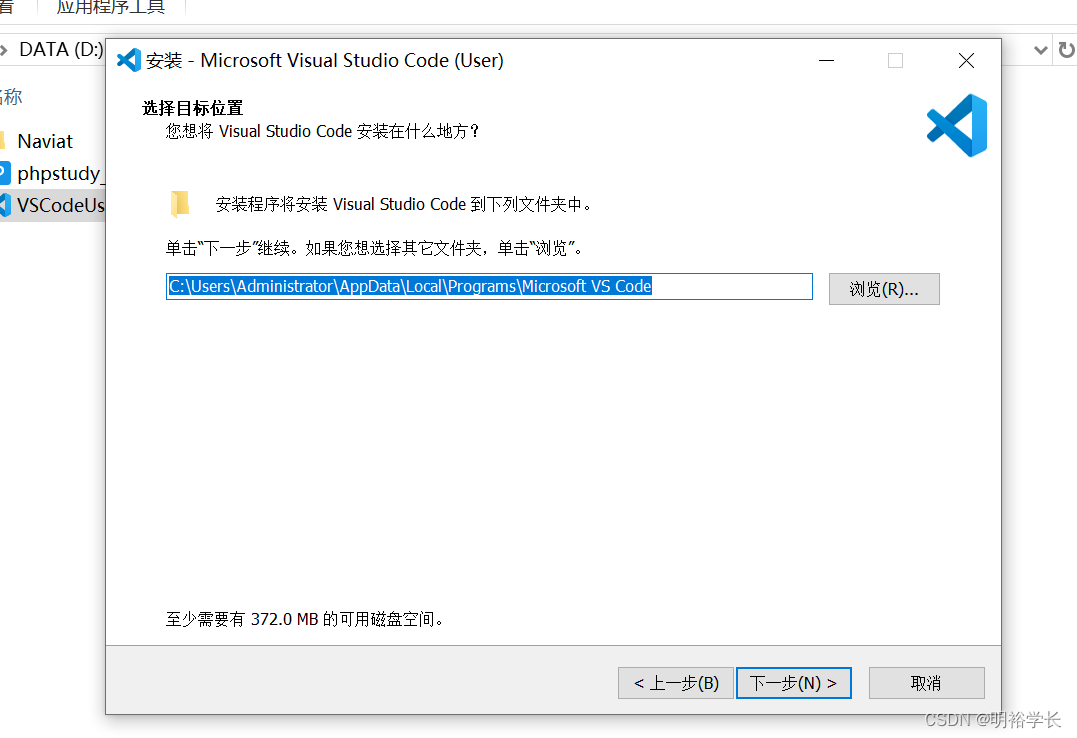Select phpstudy_ file in File Explorer
The height and width of the screenshot is (738, 1077).
click(52, 173)
